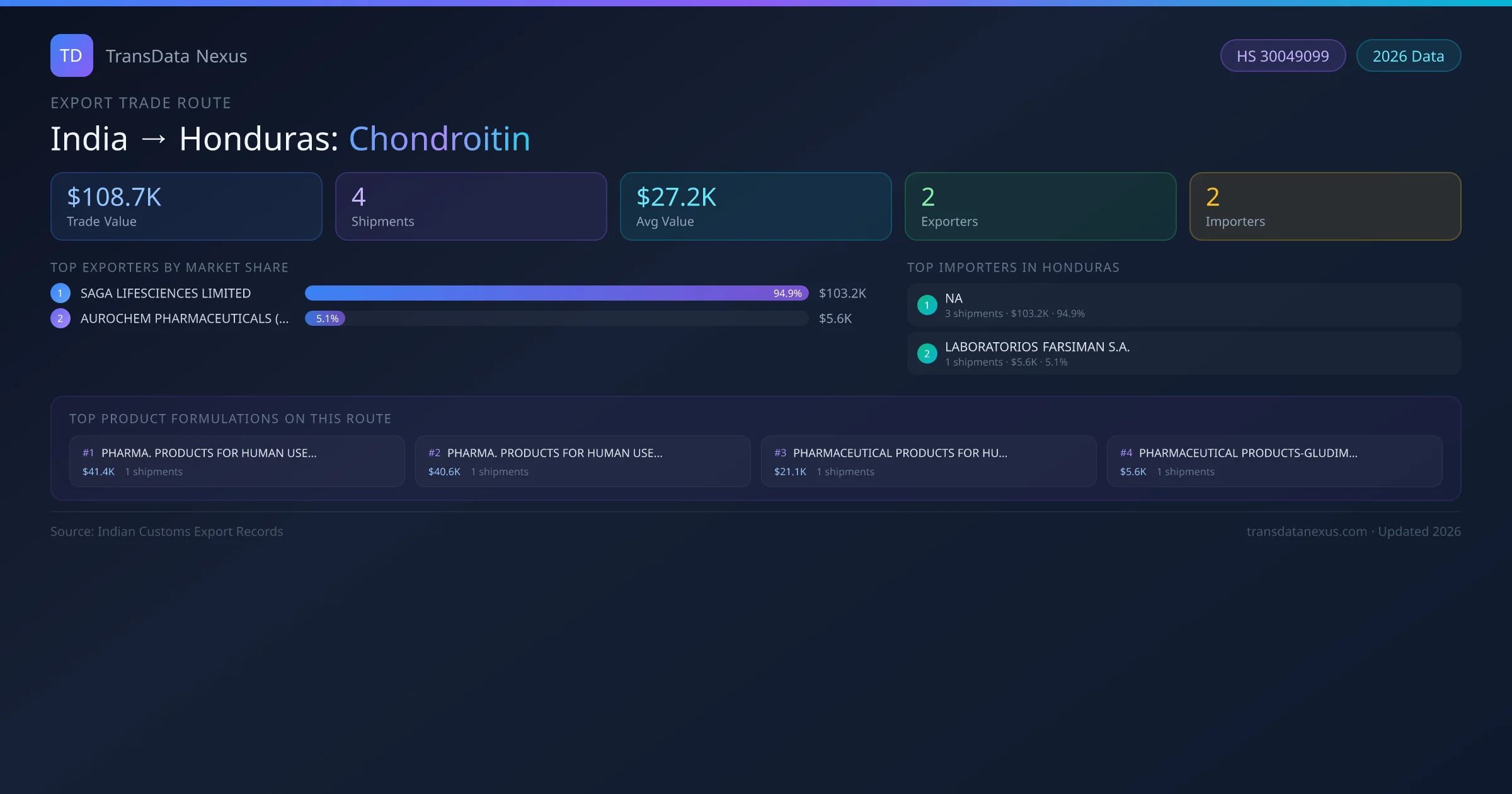Open #2 formulation card worth $40.6K
This screenshot has width=1512, height=794.
tap(582, 461)
